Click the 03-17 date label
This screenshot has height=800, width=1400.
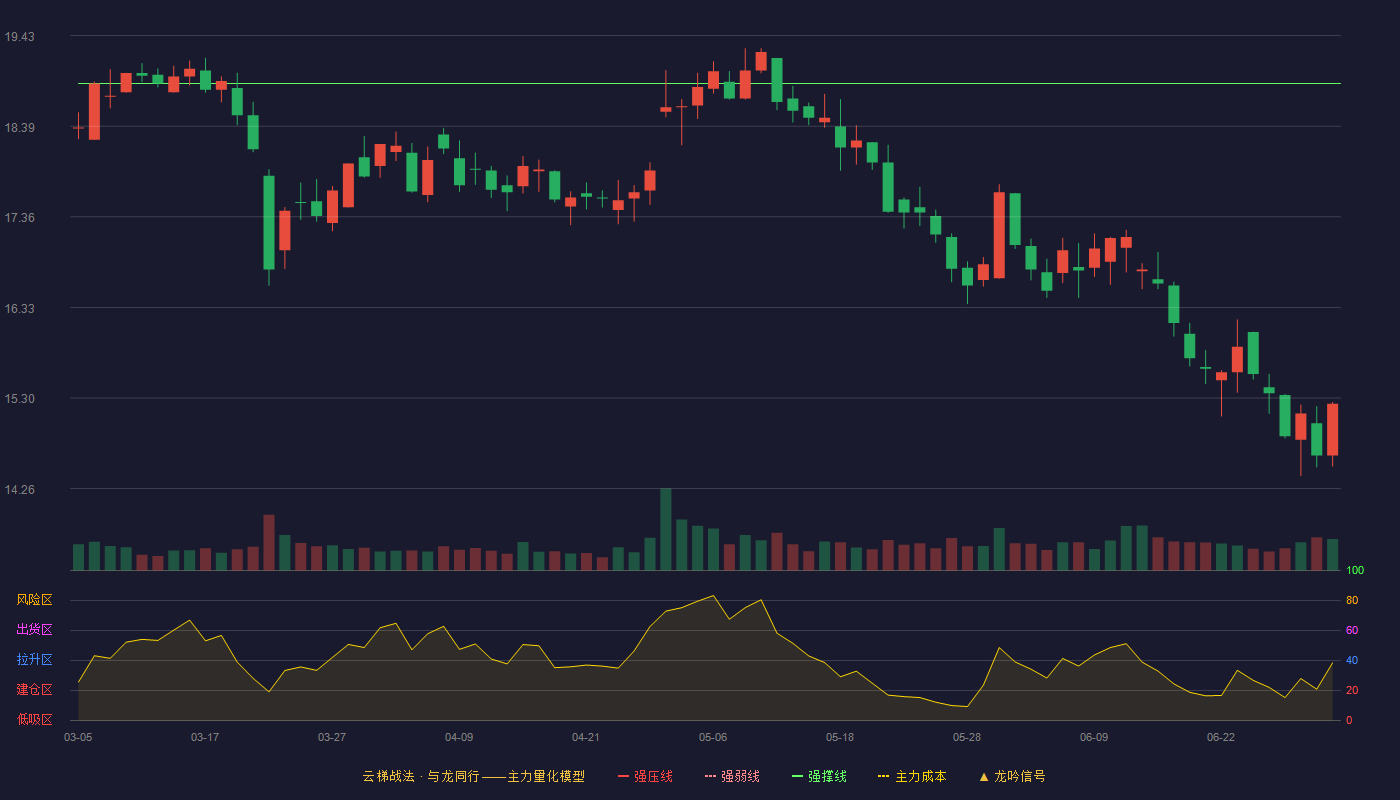click(x=205, y=737)
